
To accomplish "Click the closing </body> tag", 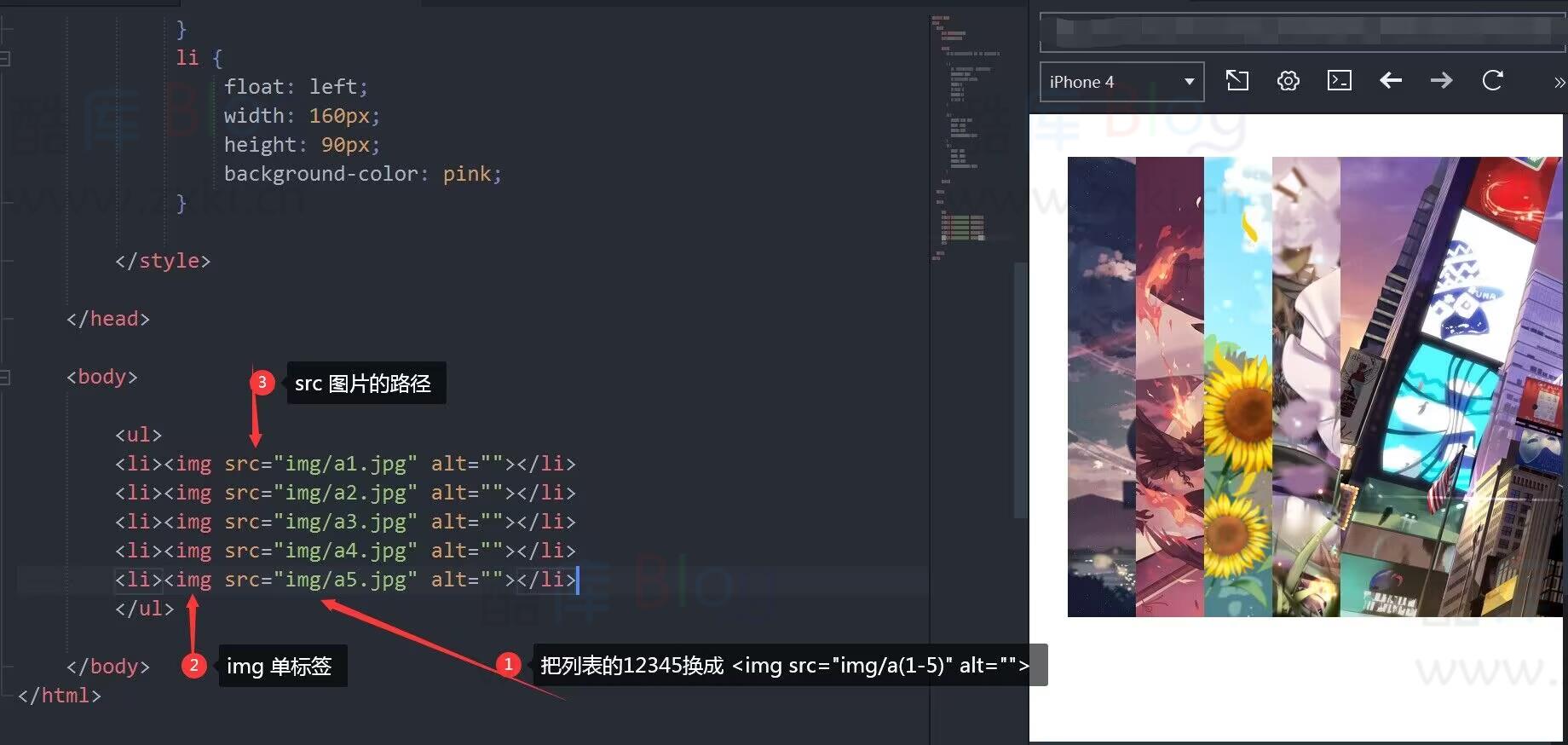I will coord(108,667).
